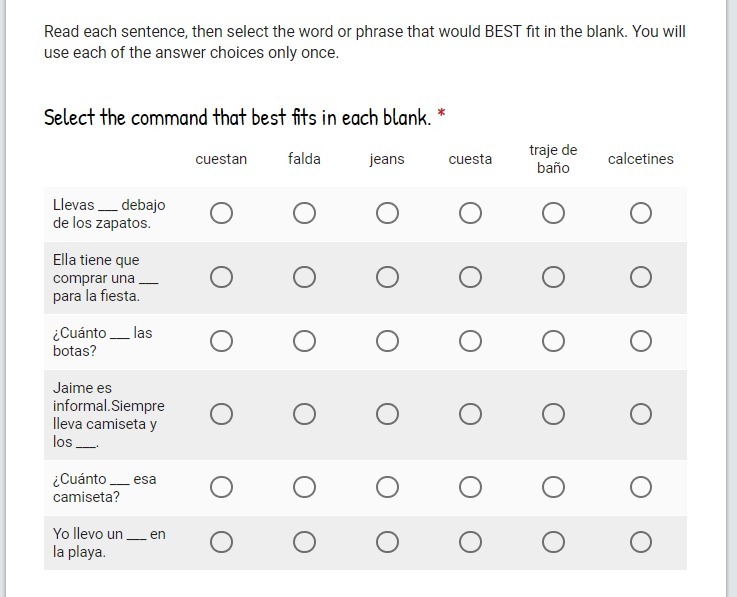This screenshot has width=737, height=597.
Task: Select 'traje de baño' for 'Yo llevo un'
Action: pyautogui.click(x=553, y=542)
